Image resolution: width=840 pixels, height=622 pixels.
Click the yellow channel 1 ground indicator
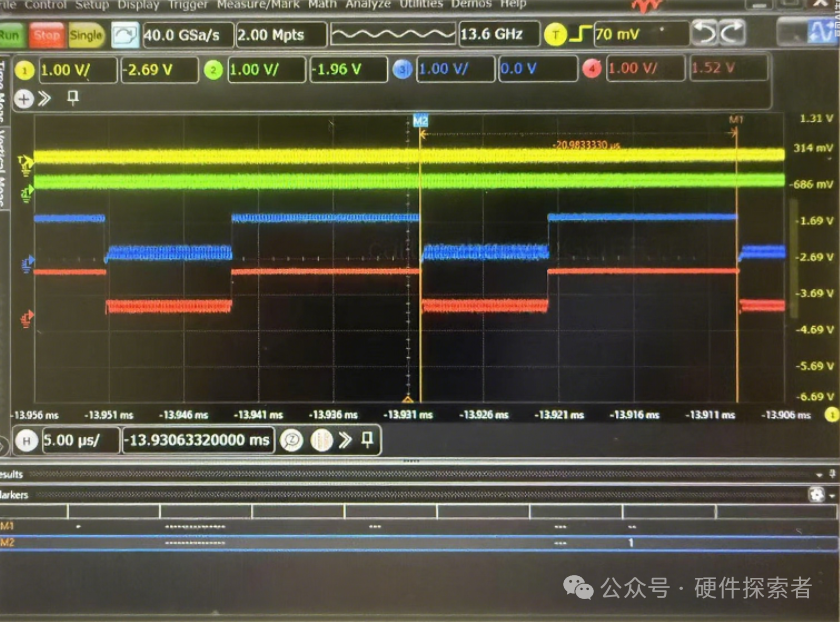(x=25, y=166)
